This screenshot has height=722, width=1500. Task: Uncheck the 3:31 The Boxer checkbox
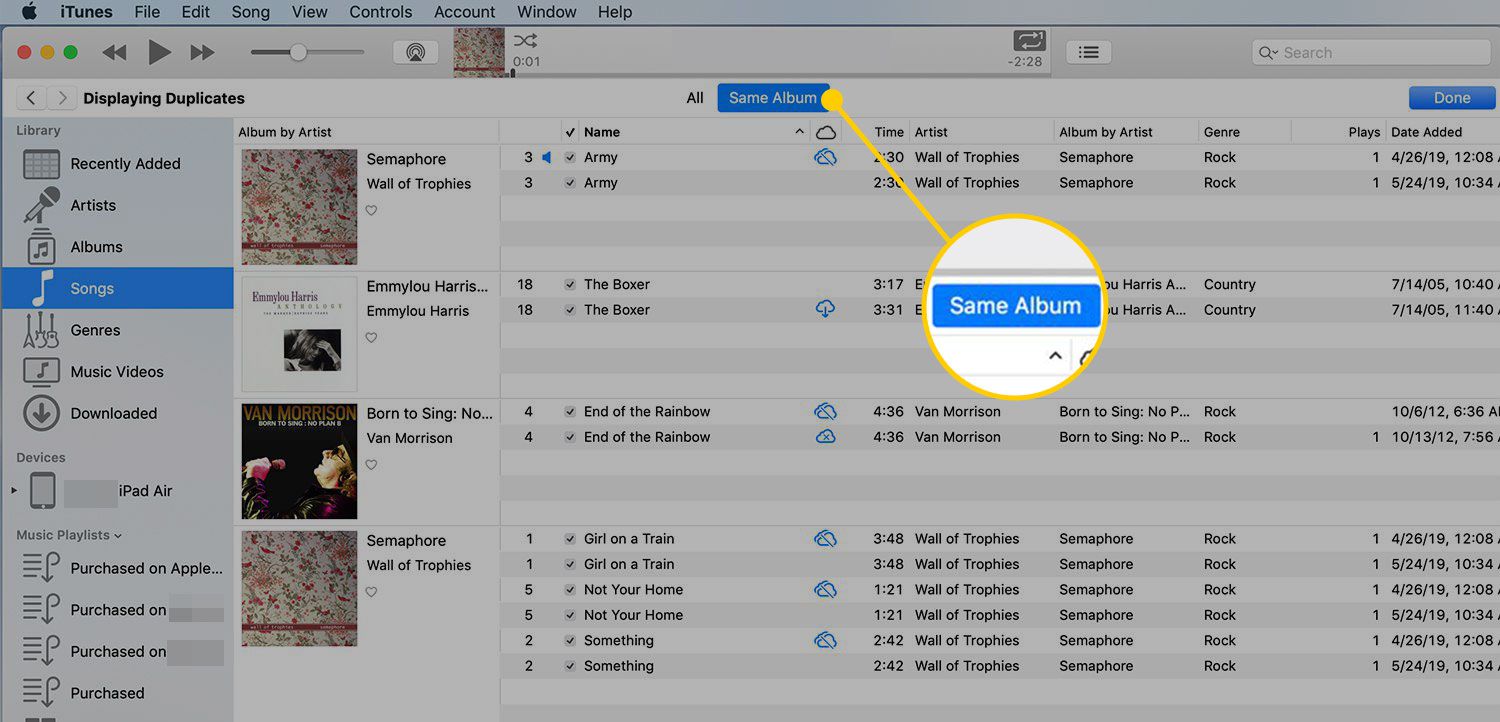point(570,310)
